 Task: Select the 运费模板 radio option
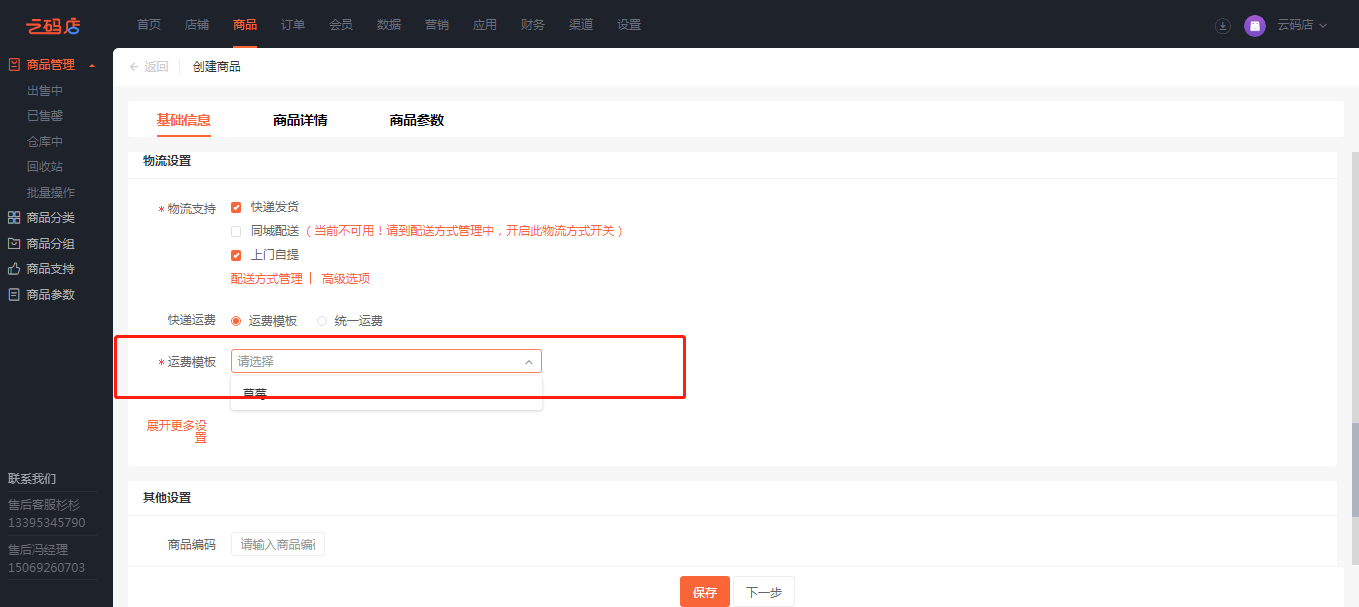pos(236,321)
